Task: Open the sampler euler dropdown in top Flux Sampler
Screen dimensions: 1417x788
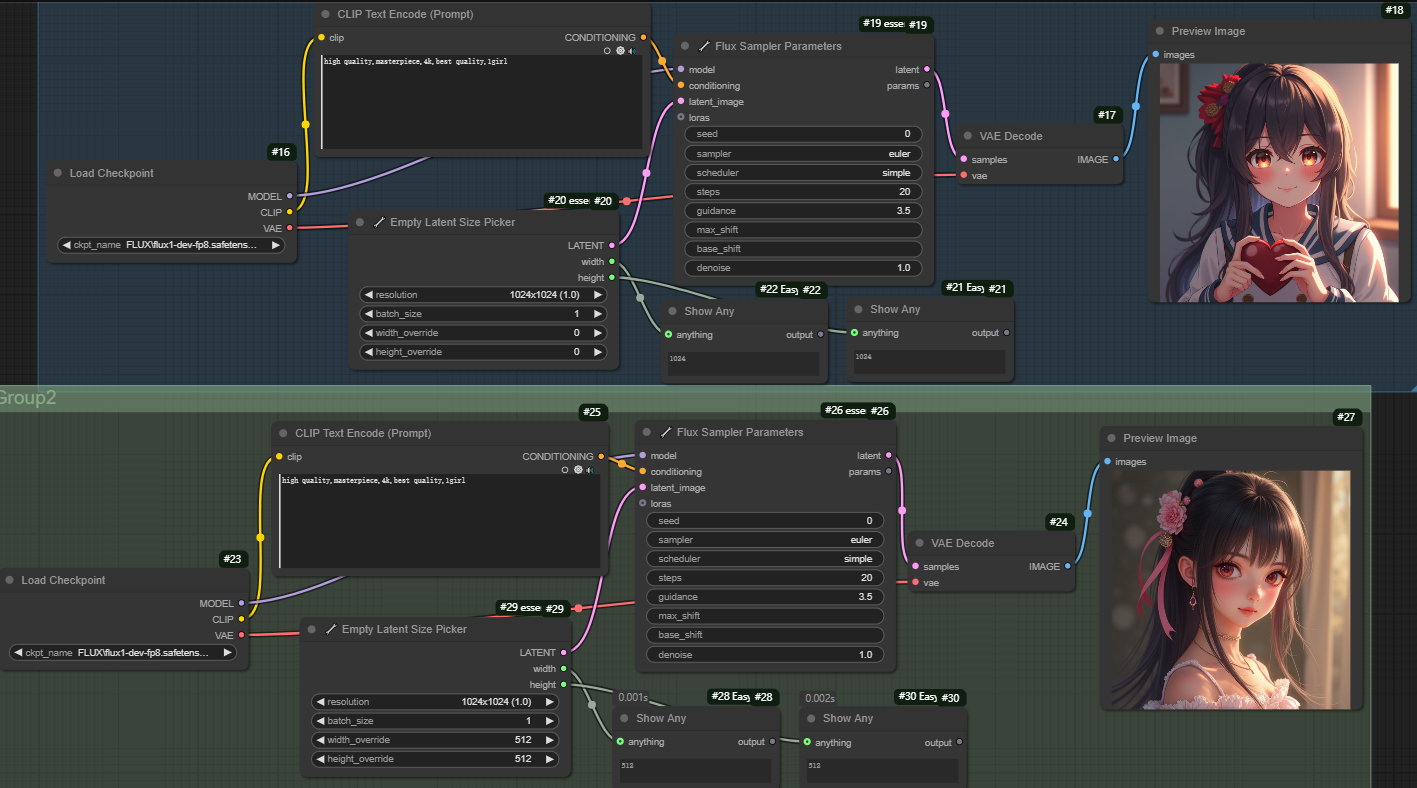Action: 803,154
